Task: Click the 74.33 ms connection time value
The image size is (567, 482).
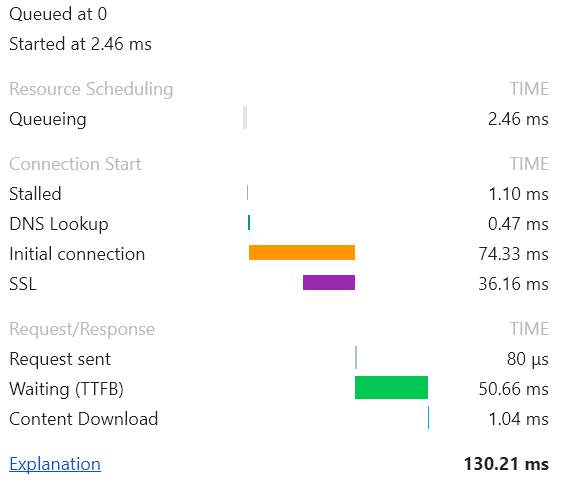Action: click(x=513, y=254)
